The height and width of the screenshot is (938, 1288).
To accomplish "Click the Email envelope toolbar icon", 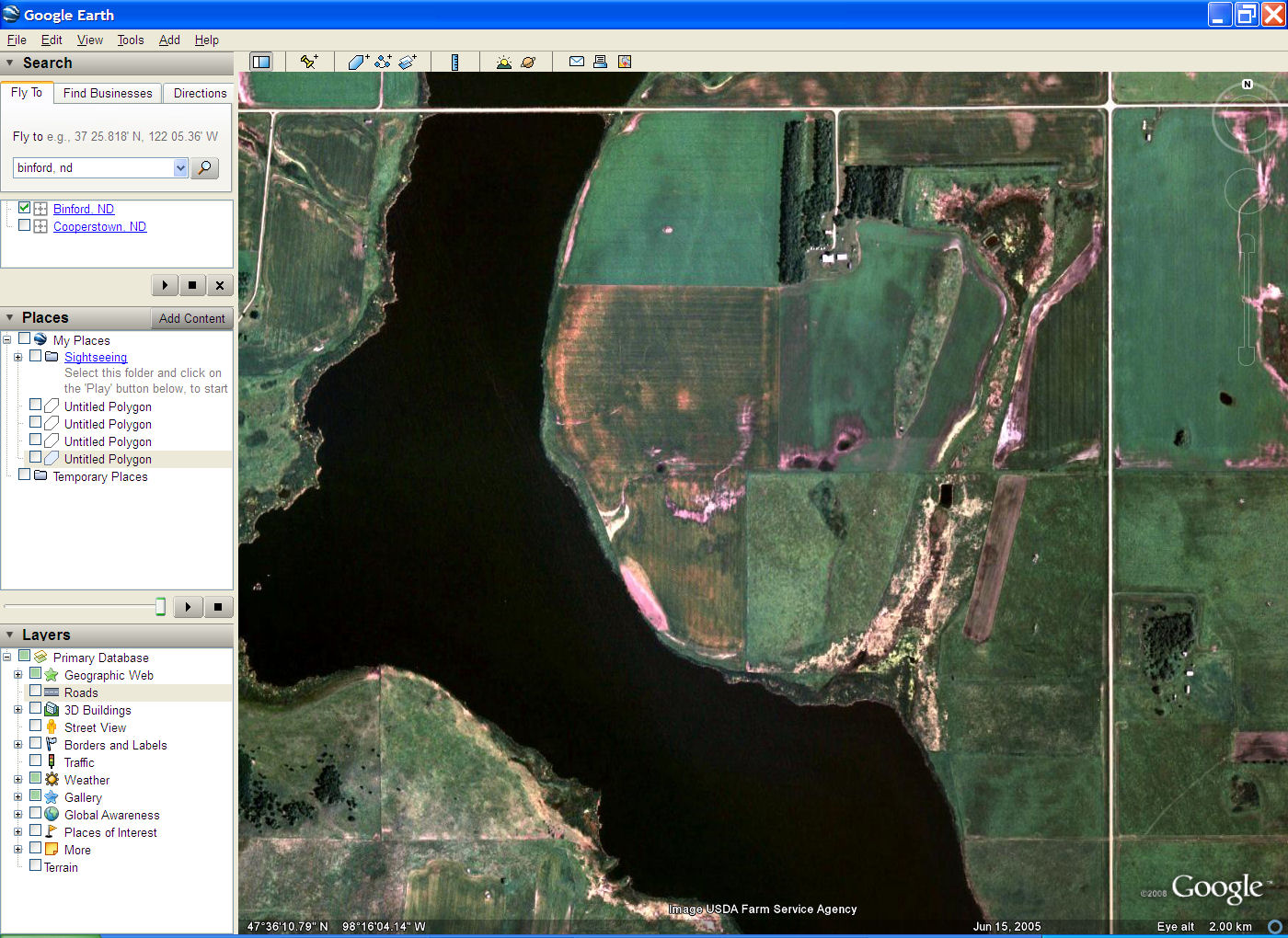I will pyautogui.click(x=577, y=62).
